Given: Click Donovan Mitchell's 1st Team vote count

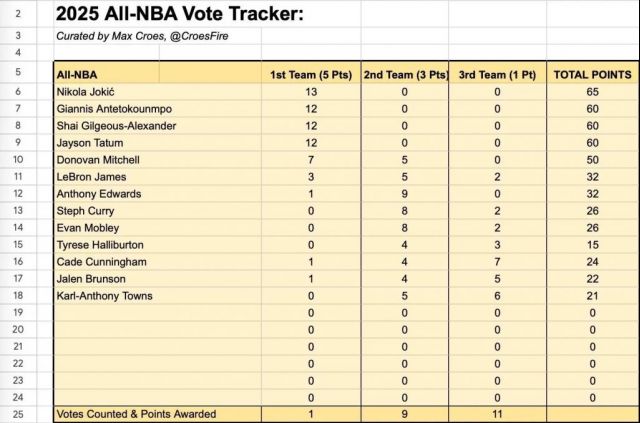Looking at the screenshot, I should tap(311, 160).
